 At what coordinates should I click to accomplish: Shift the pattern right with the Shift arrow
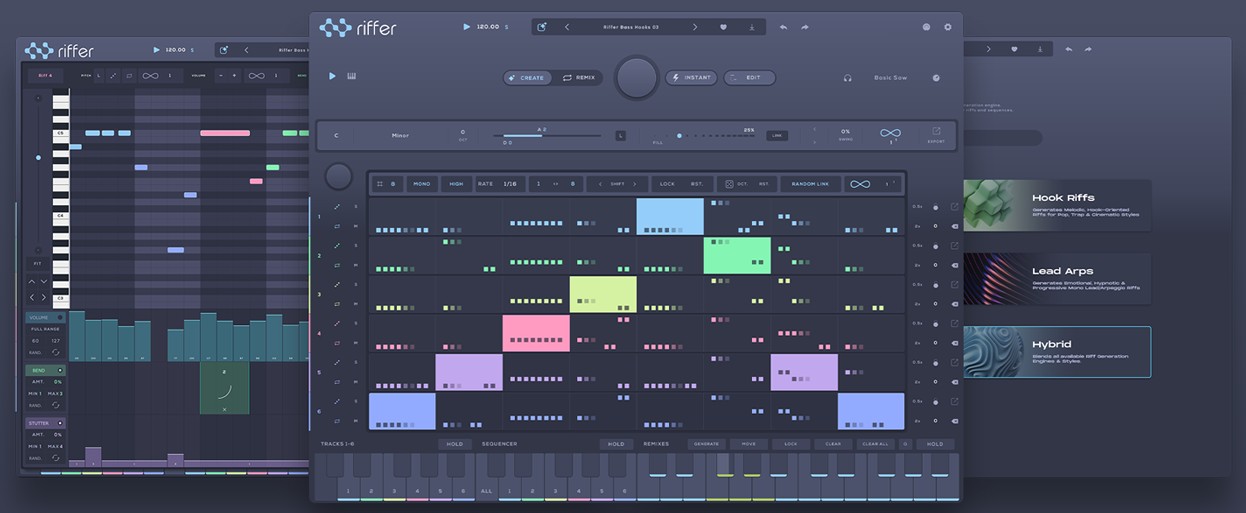pyautogui.click(x=635, y=184)
